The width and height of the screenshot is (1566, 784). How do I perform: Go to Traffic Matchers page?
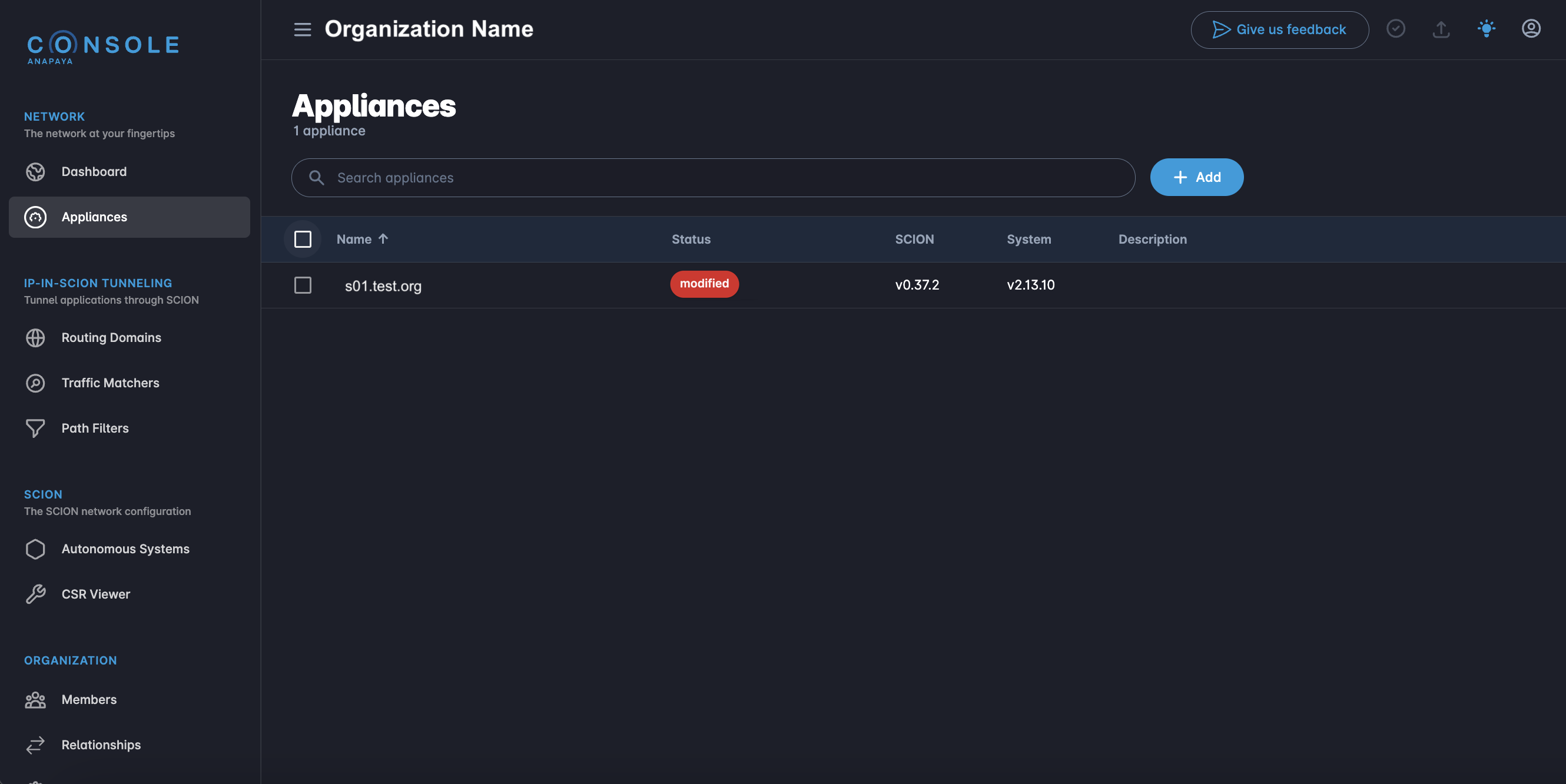click(x=110, y=383)
